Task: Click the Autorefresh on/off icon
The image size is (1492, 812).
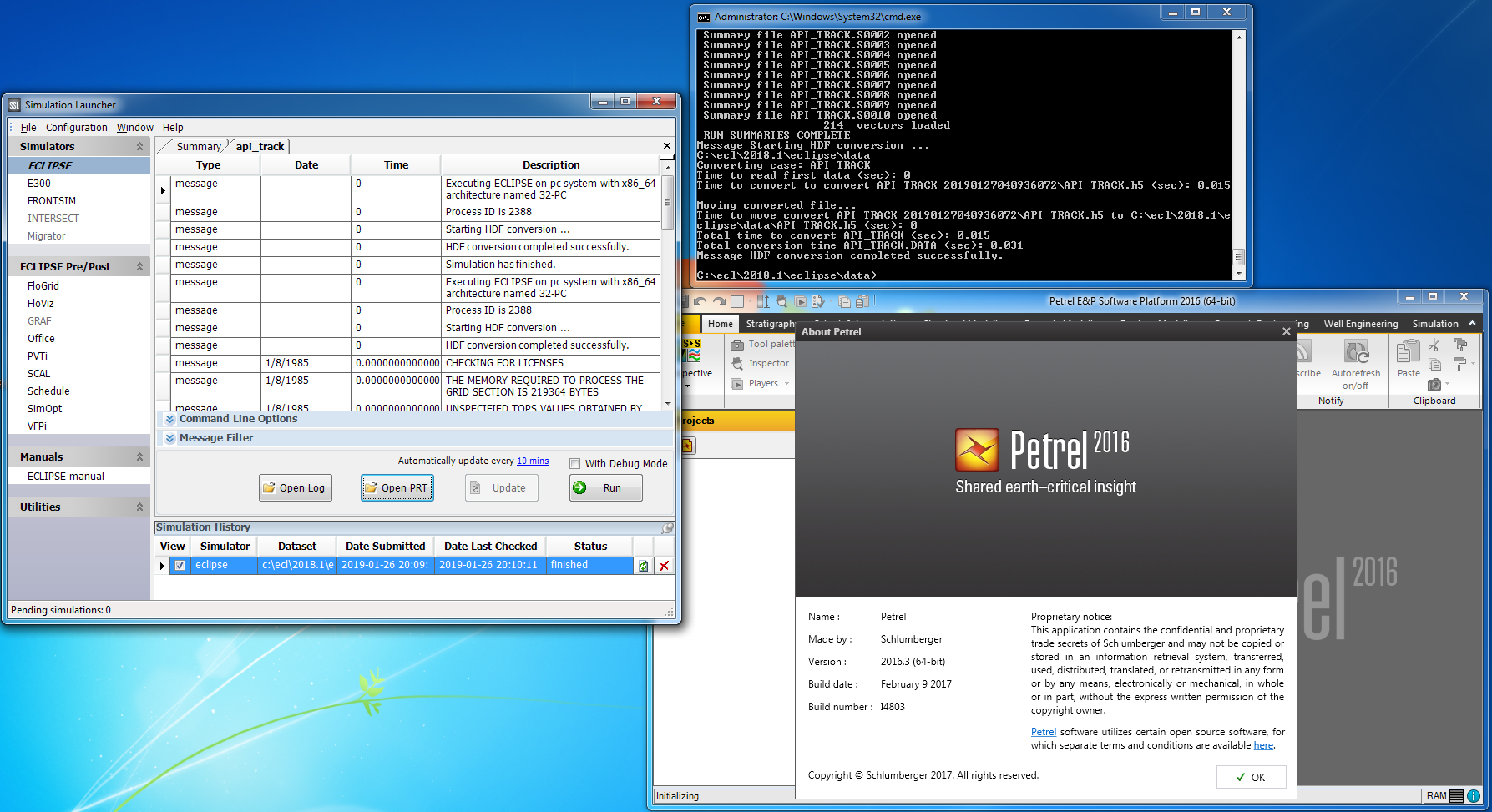Action: click(x=1356, y=351)
